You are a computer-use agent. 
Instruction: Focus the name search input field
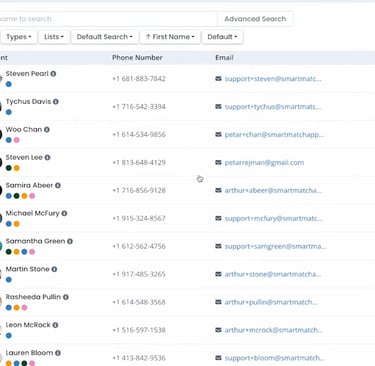(108, 19)
